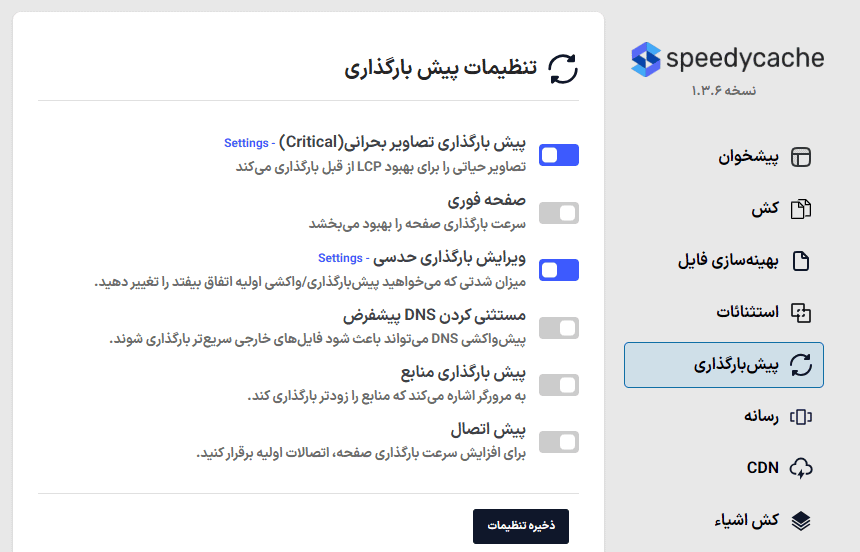This screenshot has height=552, width=860.
Task: Open Settings link for critical images preload
Action: (x=246, y=143)
